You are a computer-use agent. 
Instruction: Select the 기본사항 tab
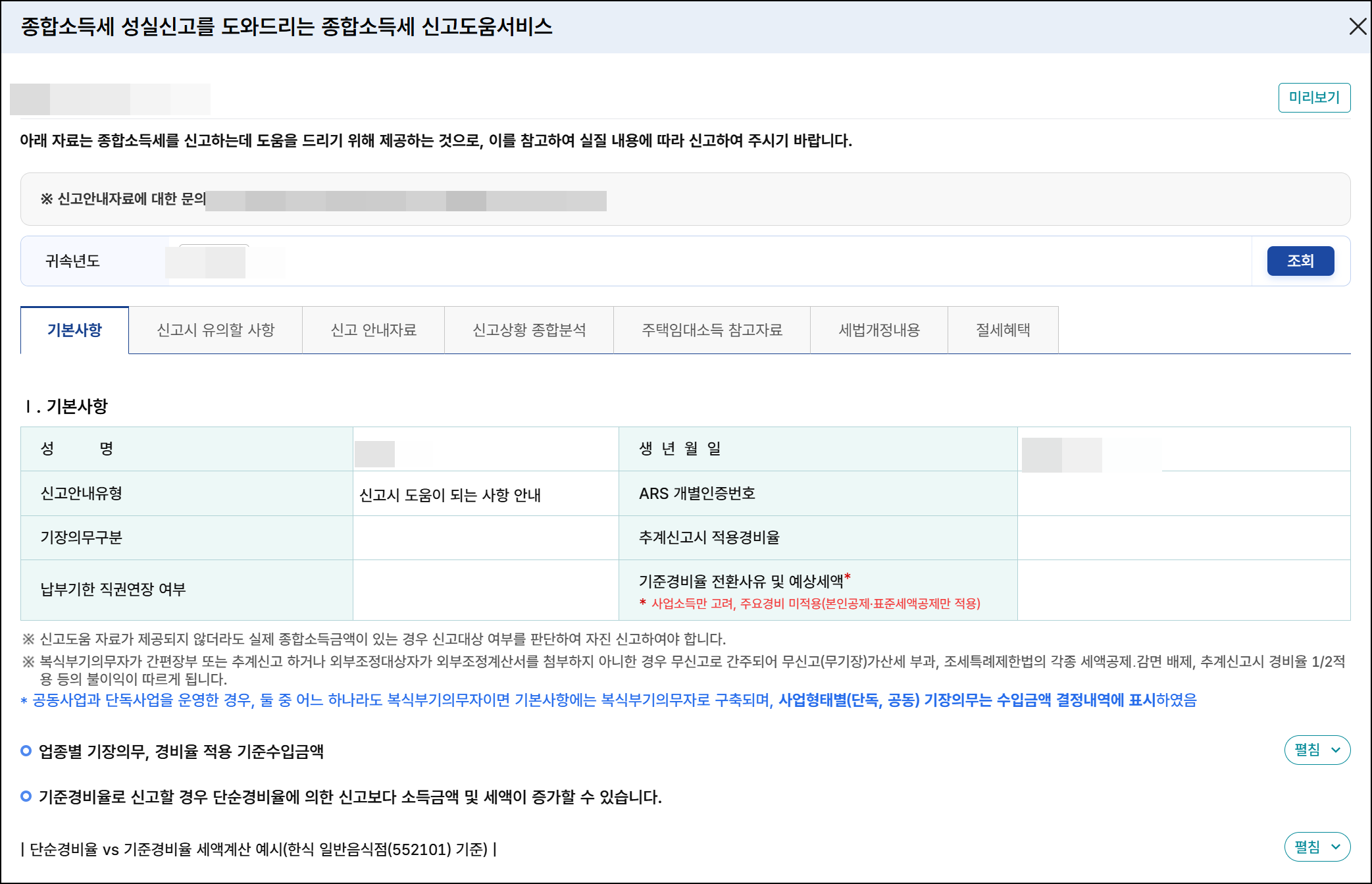pyautogui.click(x=74, y=330)
